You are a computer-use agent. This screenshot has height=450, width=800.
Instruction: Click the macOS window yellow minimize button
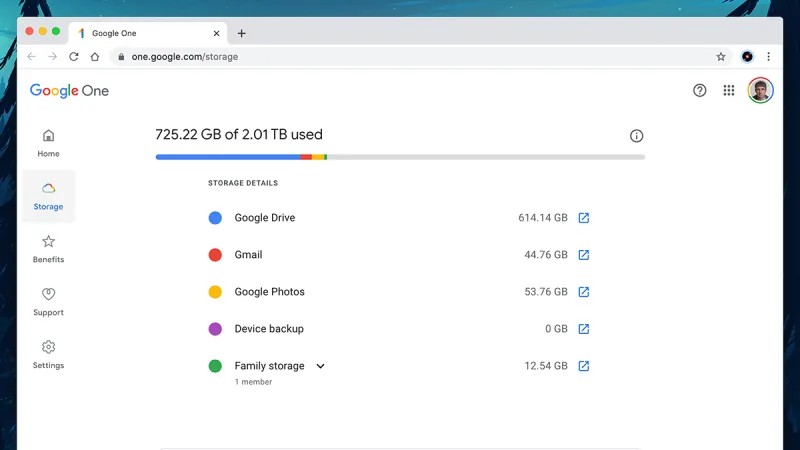tap(42, 31)
